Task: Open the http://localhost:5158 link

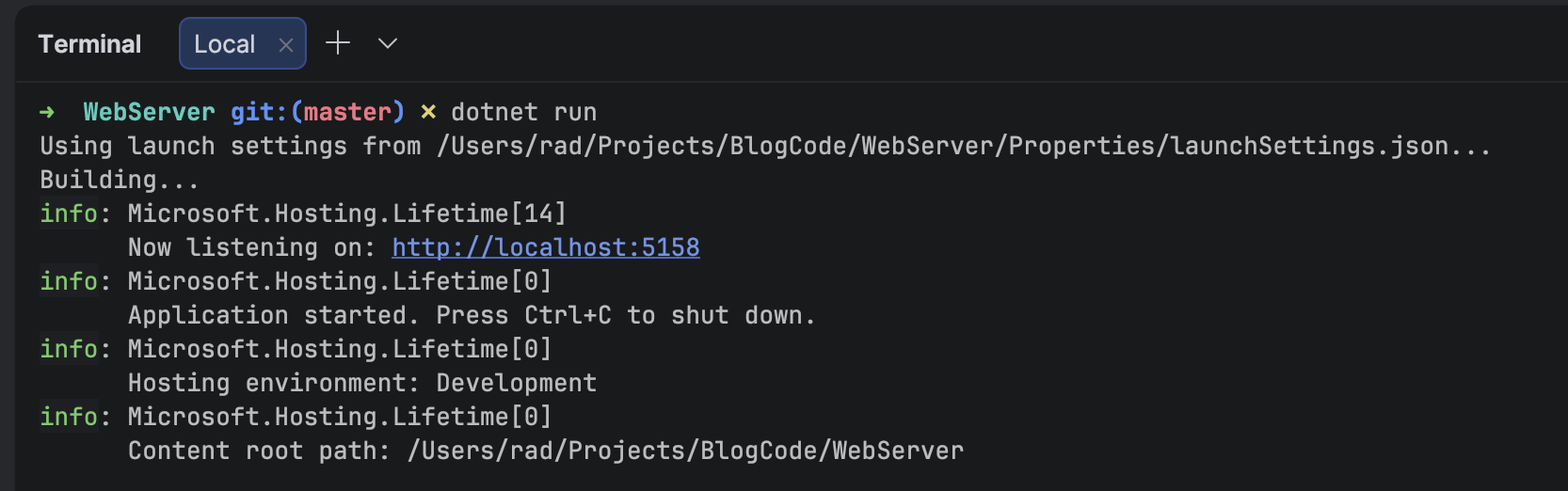Action: click(546, 247)
